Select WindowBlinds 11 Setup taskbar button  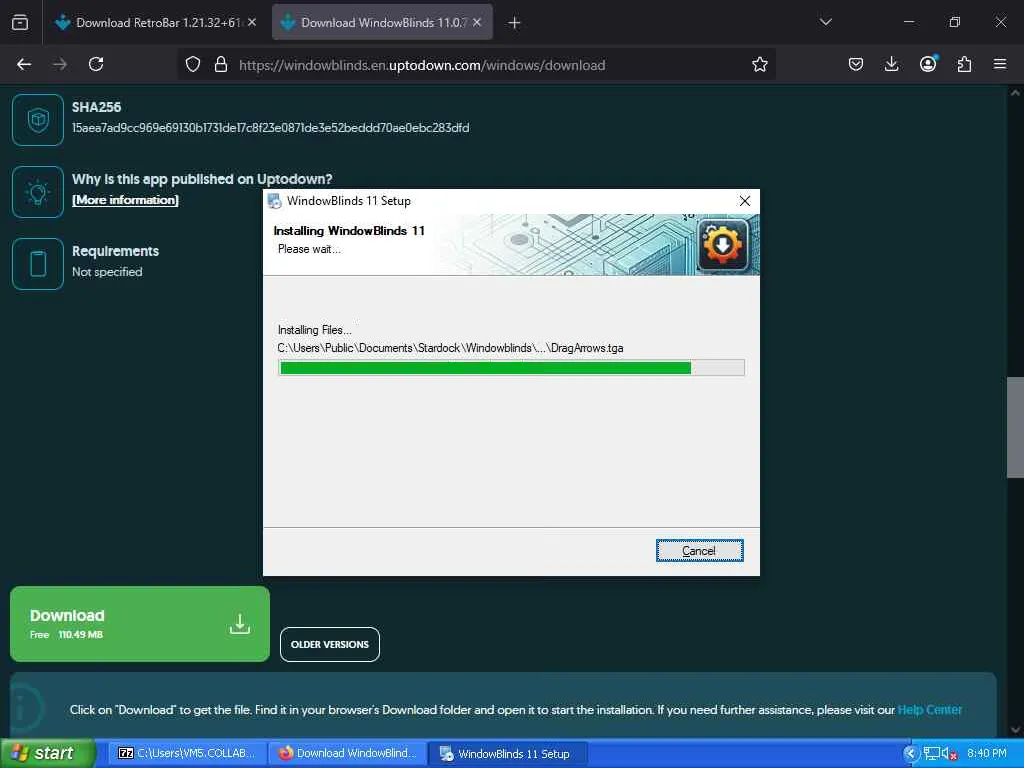[508, 754]
